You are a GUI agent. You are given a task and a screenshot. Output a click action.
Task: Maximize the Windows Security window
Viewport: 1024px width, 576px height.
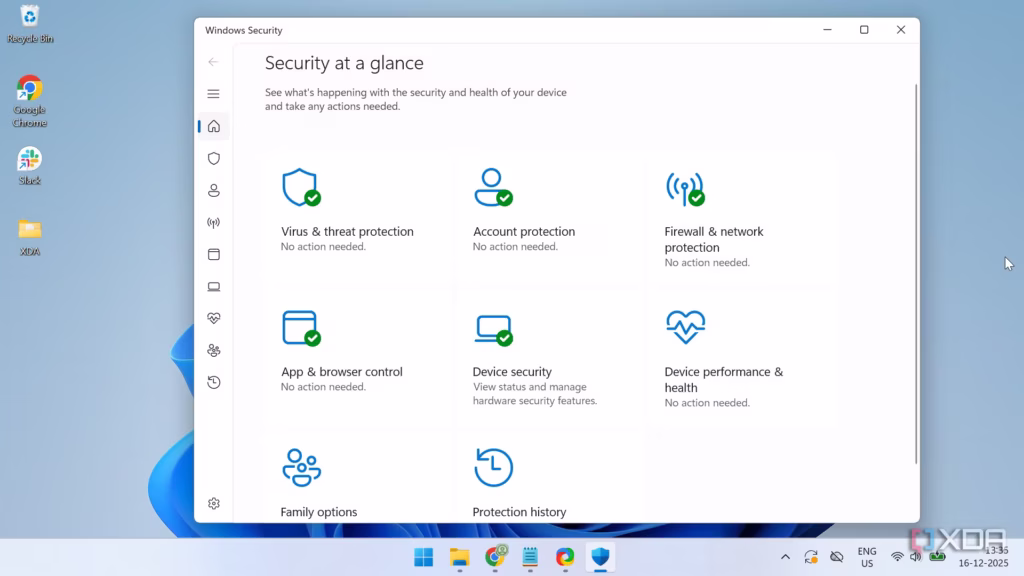tap(864, 30)
